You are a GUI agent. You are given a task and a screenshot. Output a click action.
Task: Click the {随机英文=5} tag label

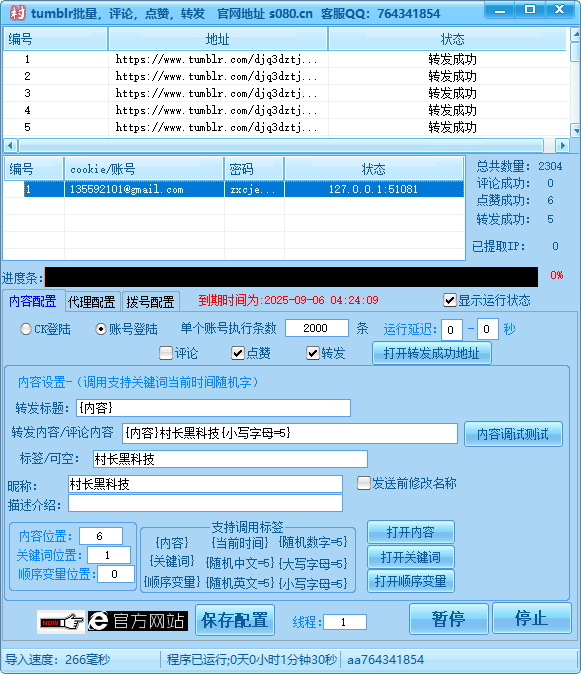coord(240,583)
